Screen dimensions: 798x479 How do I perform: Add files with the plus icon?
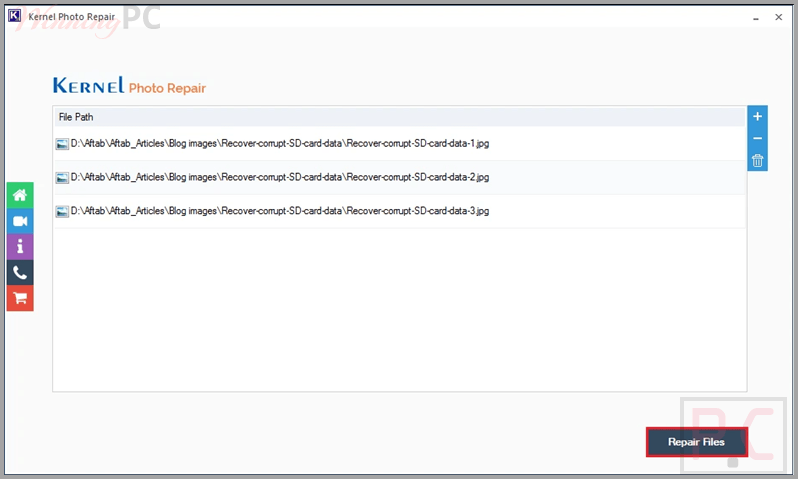pos(757,116)
